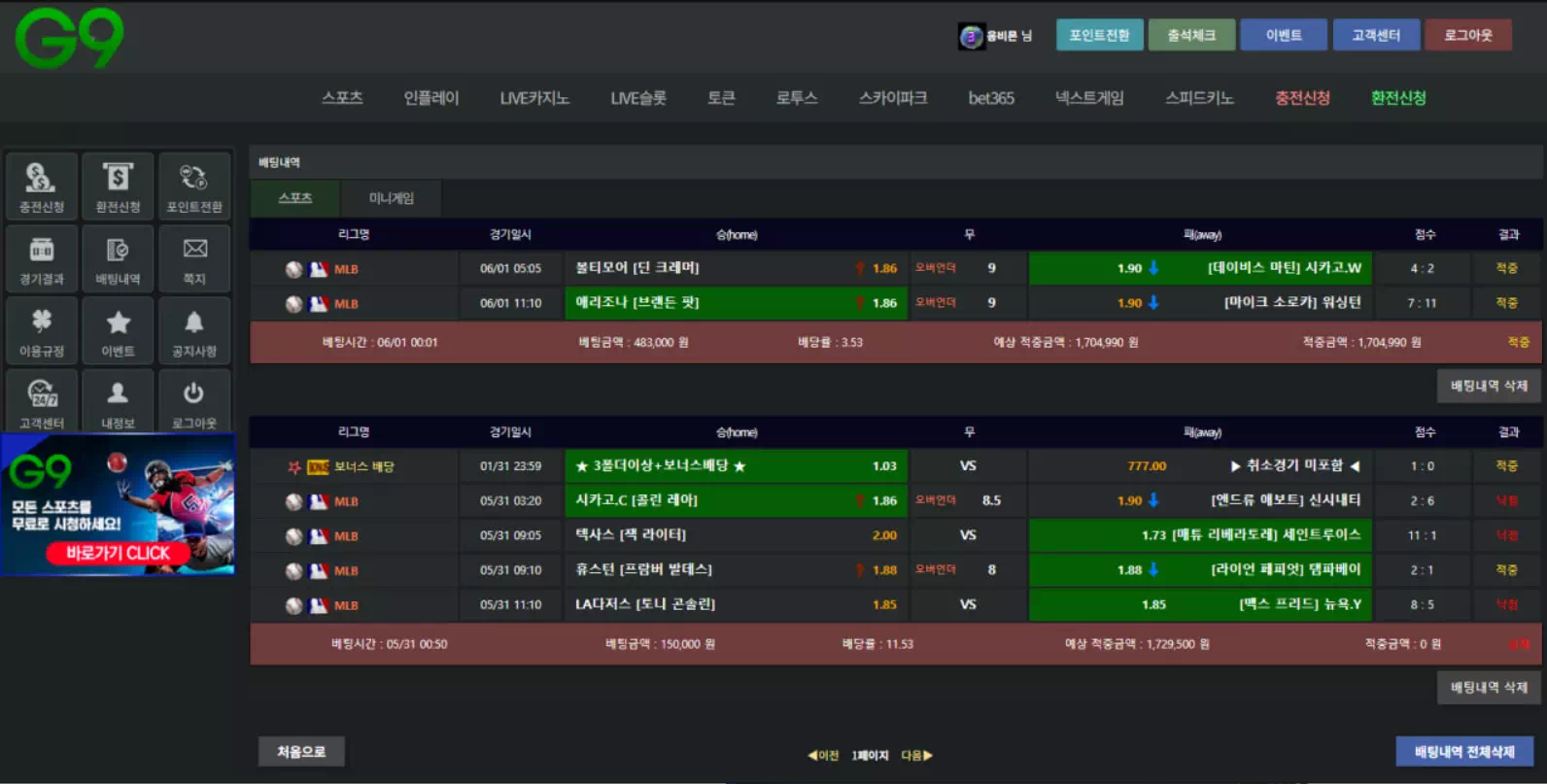Open the 쪽지 envelope message icon
Screen dimensions: 1547x784
click(x=194, y=258)
